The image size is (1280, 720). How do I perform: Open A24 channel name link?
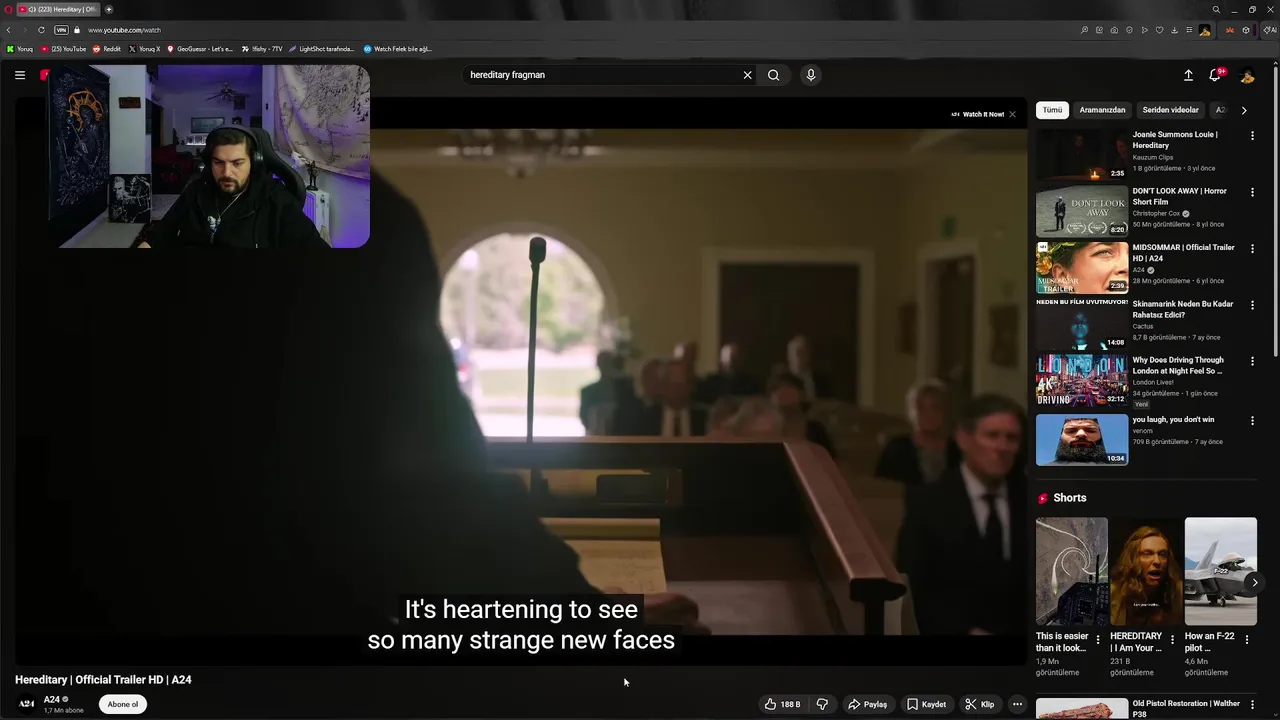52,700
